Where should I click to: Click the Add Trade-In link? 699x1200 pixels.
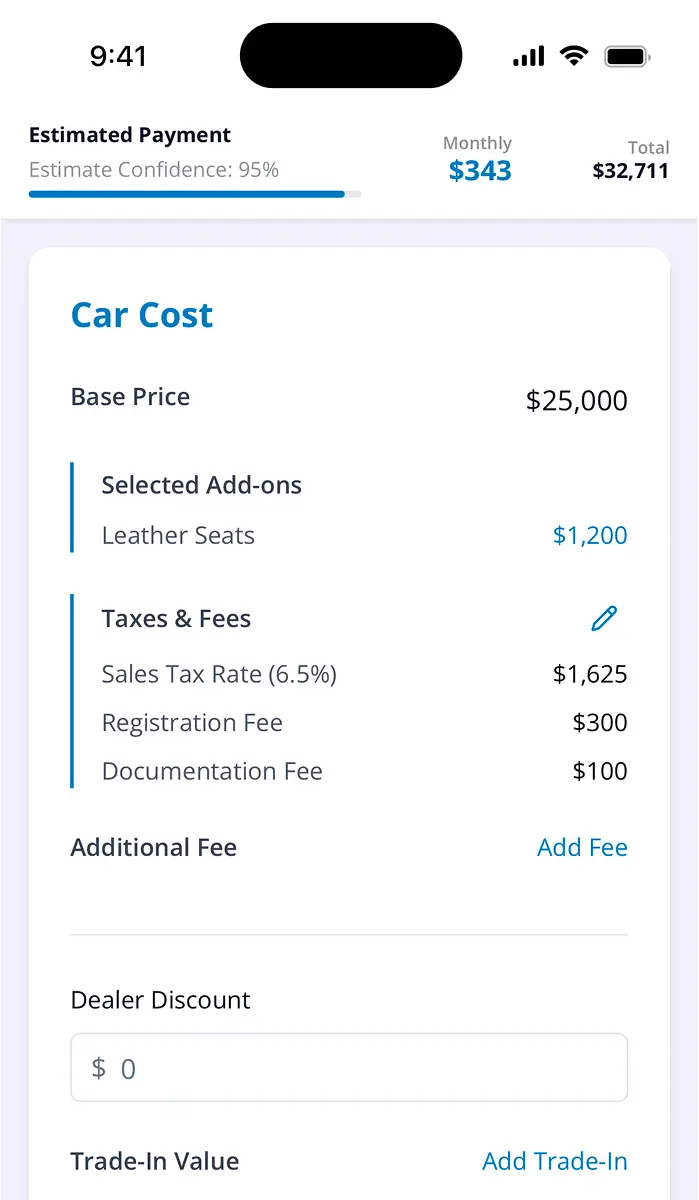coord(555,1161)
